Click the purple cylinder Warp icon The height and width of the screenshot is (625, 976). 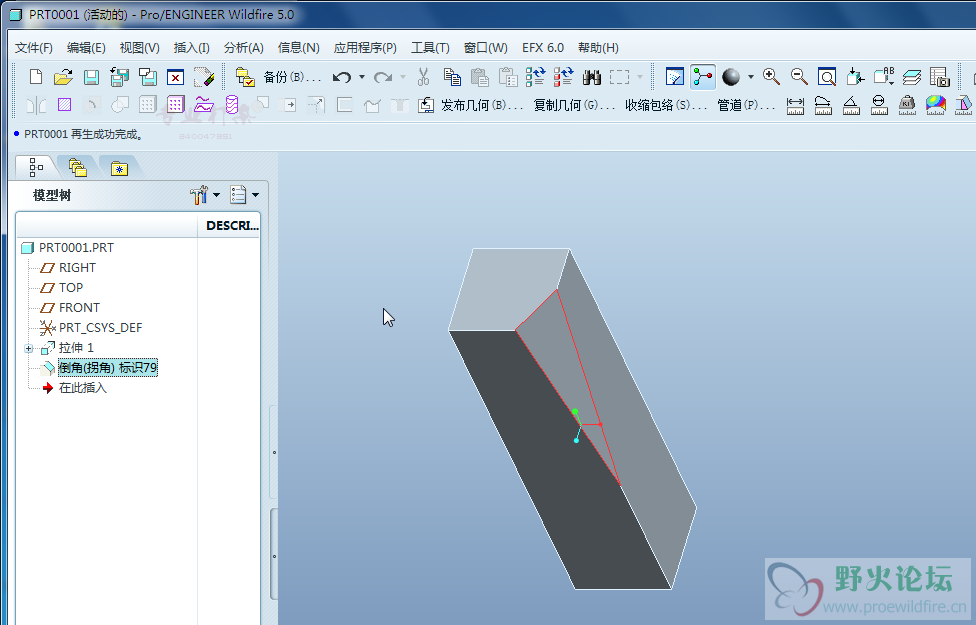tap(232, 105)
